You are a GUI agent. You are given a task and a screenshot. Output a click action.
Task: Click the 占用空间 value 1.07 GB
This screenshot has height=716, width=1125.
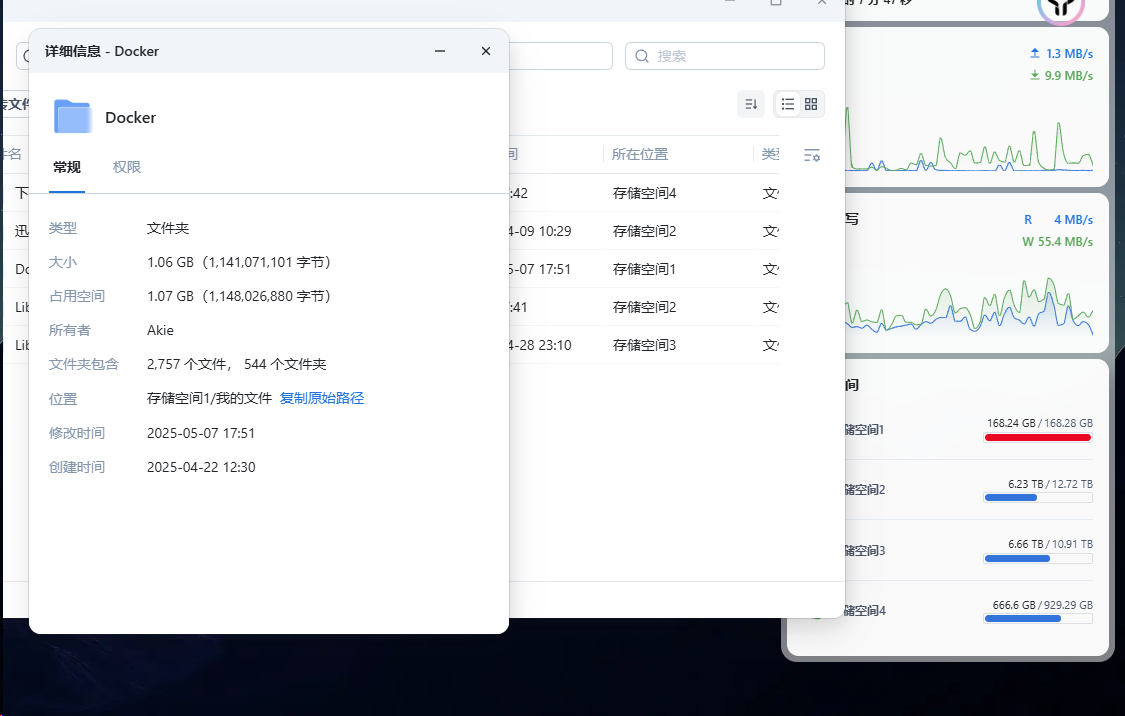tap(239, 296)
